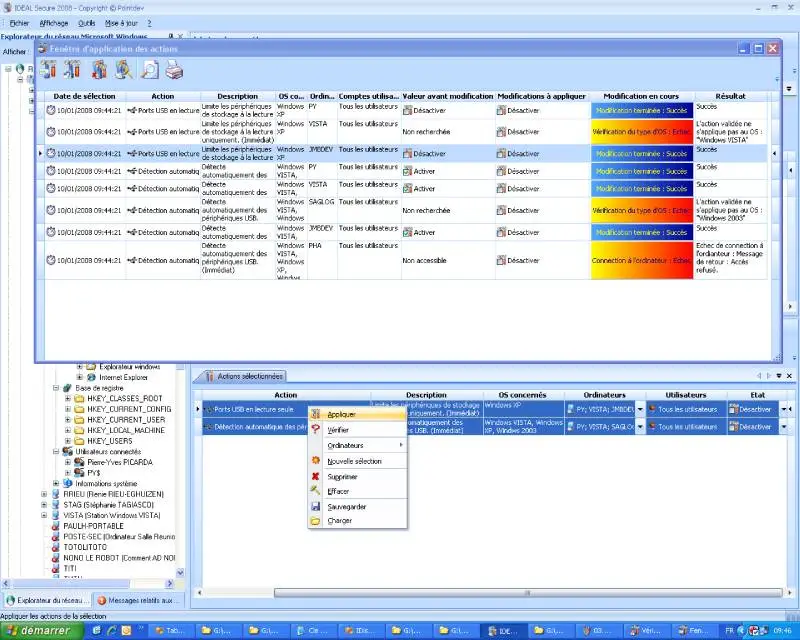Click the scroll-down arrow of the network tree
Screen dimensions: 800x640
(180, 573)
